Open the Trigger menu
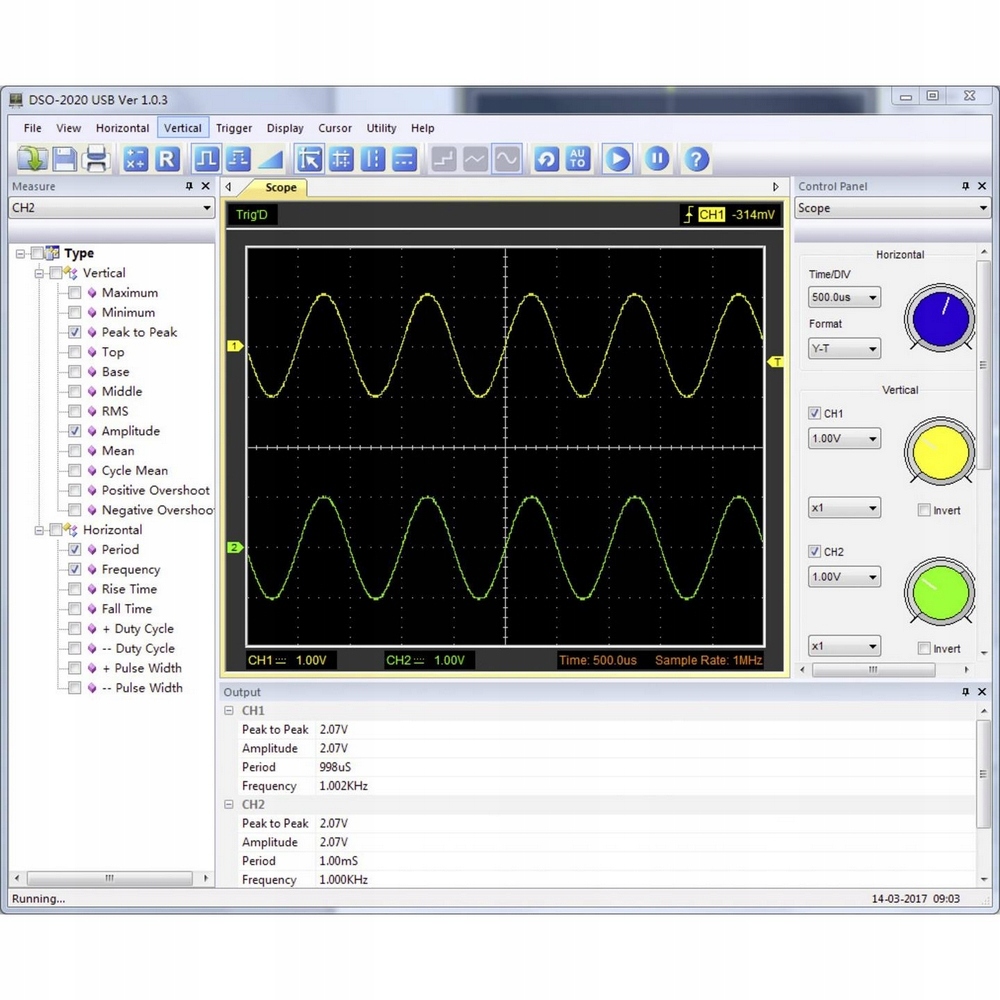 pos(234,128)
